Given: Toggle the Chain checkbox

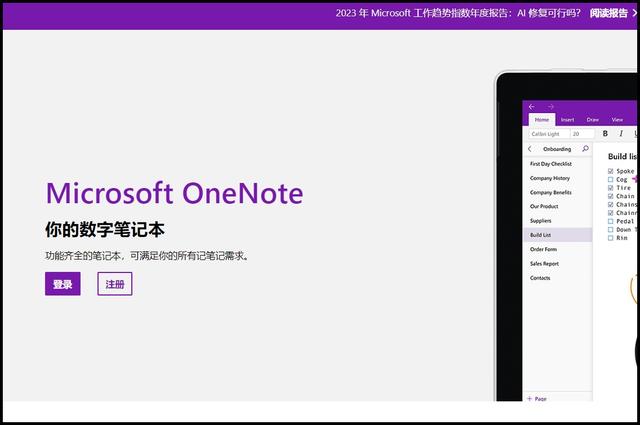Looking at the screenshot, I should (611, 196).
